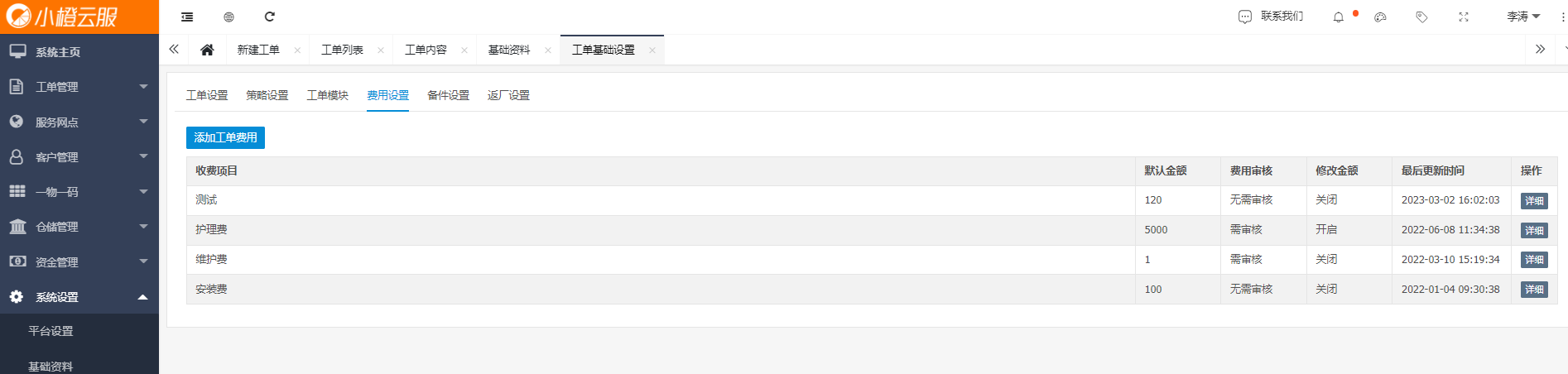The height and width of the screenshot is (374, 1568).
Task: Open 详细 for 护理费 row
Action: coord(1534,230)
